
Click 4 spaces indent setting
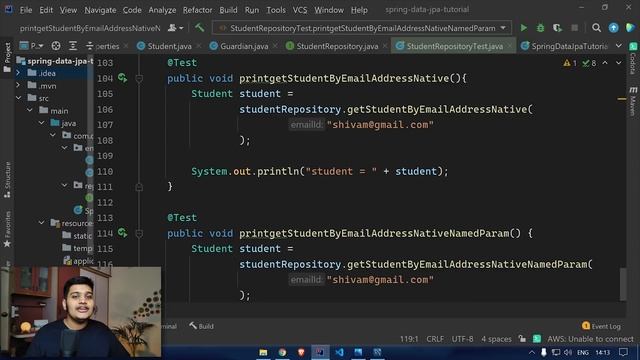click(x=496, y=339)
